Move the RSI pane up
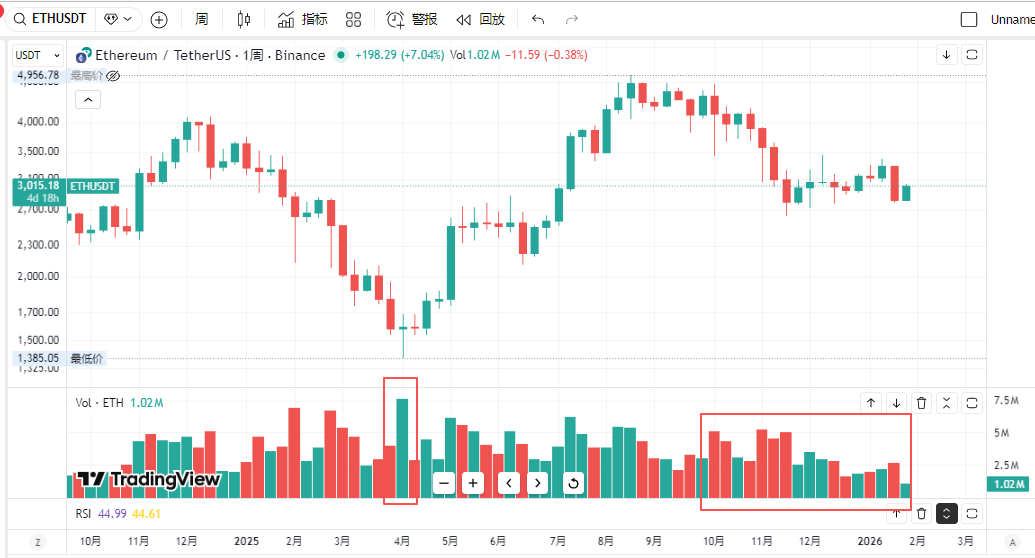Screen dimensions: 1035x558 (896, 514)
